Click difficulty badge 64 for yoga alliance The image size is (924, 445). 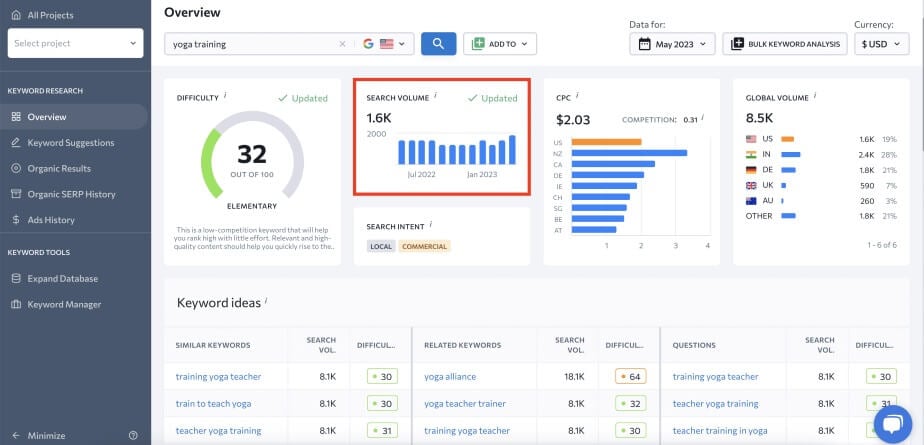631,377
